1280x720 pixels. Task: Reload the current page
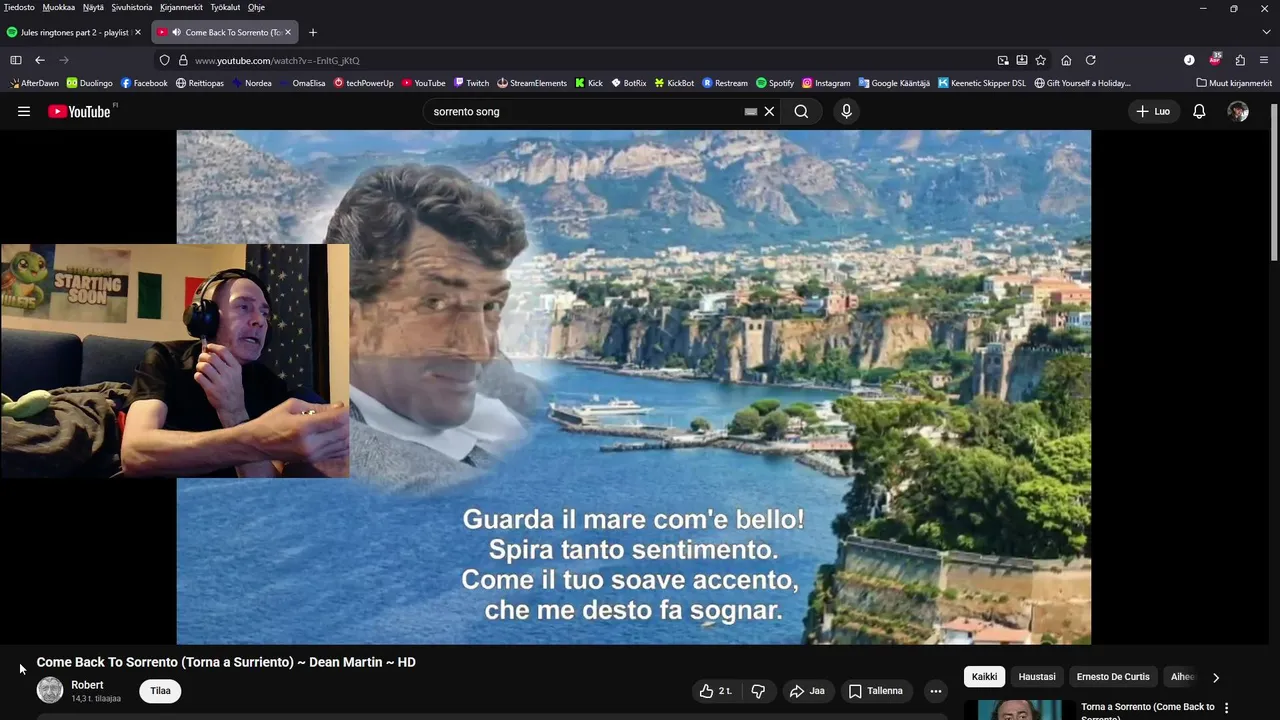(x=1091, y=60)
